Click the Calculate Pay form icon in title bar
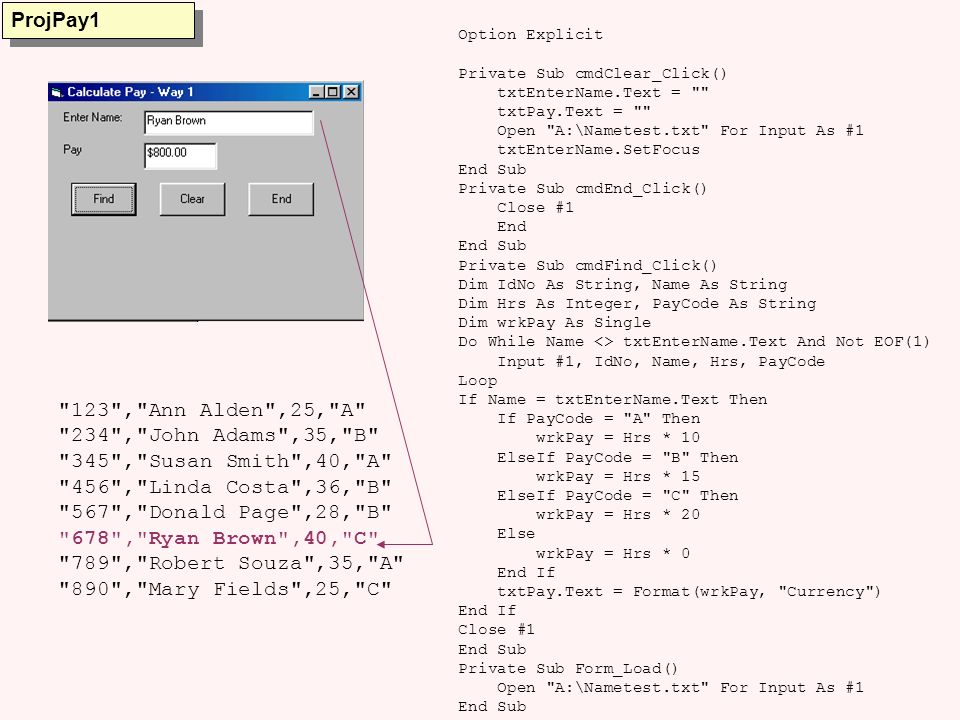 pos(57,92)
